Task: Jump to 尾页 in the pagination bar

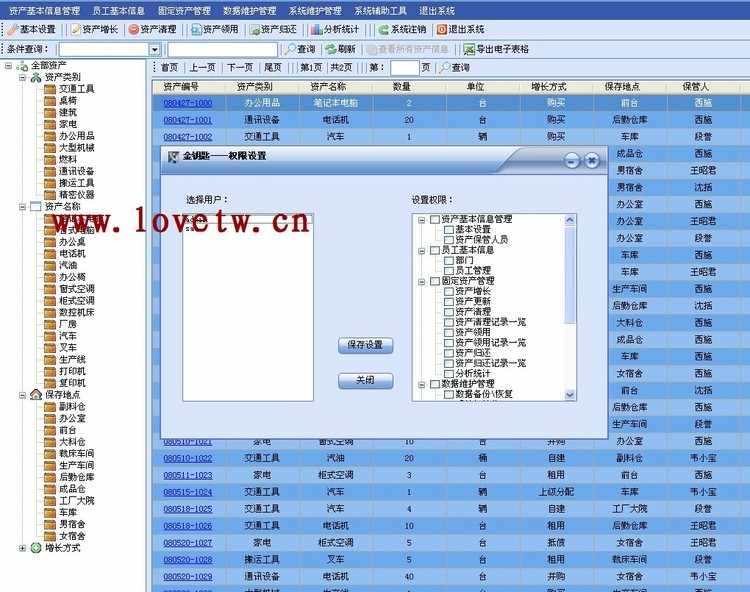Action: [273, 67]
